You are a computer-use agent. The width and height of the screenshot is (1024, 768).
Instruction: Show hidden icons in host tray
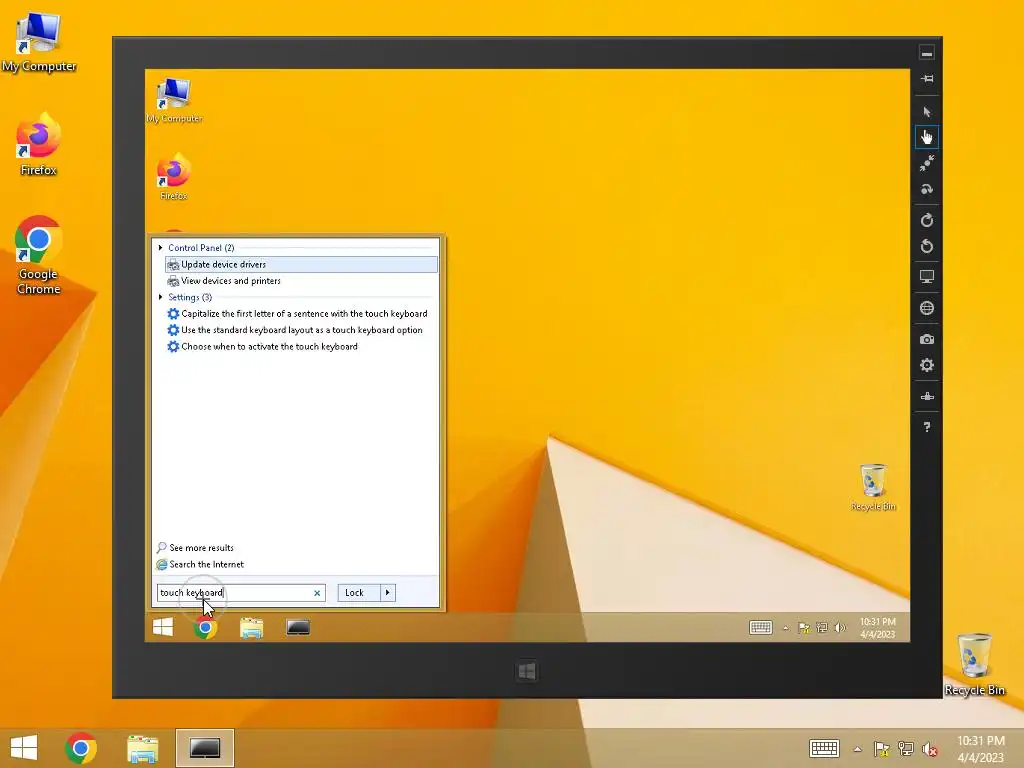pyautogui.click(x=857, y=749)
